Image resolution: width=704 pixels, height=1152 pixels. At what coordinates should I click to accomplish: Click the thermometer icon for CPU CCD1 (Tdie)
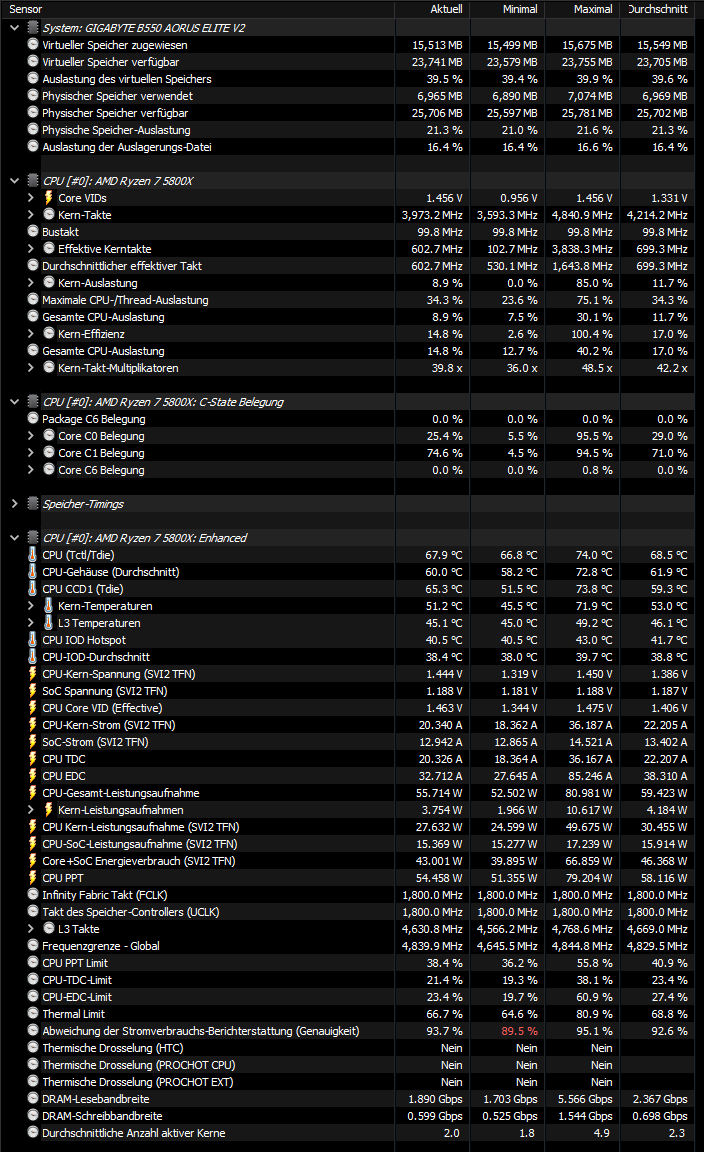32,588
